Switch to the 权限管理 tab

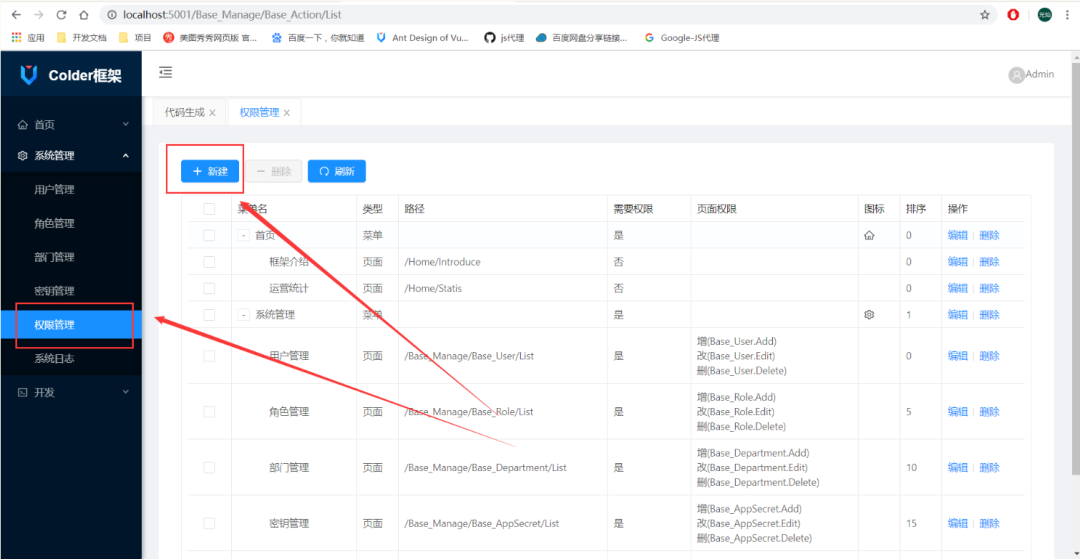(259, 112)
